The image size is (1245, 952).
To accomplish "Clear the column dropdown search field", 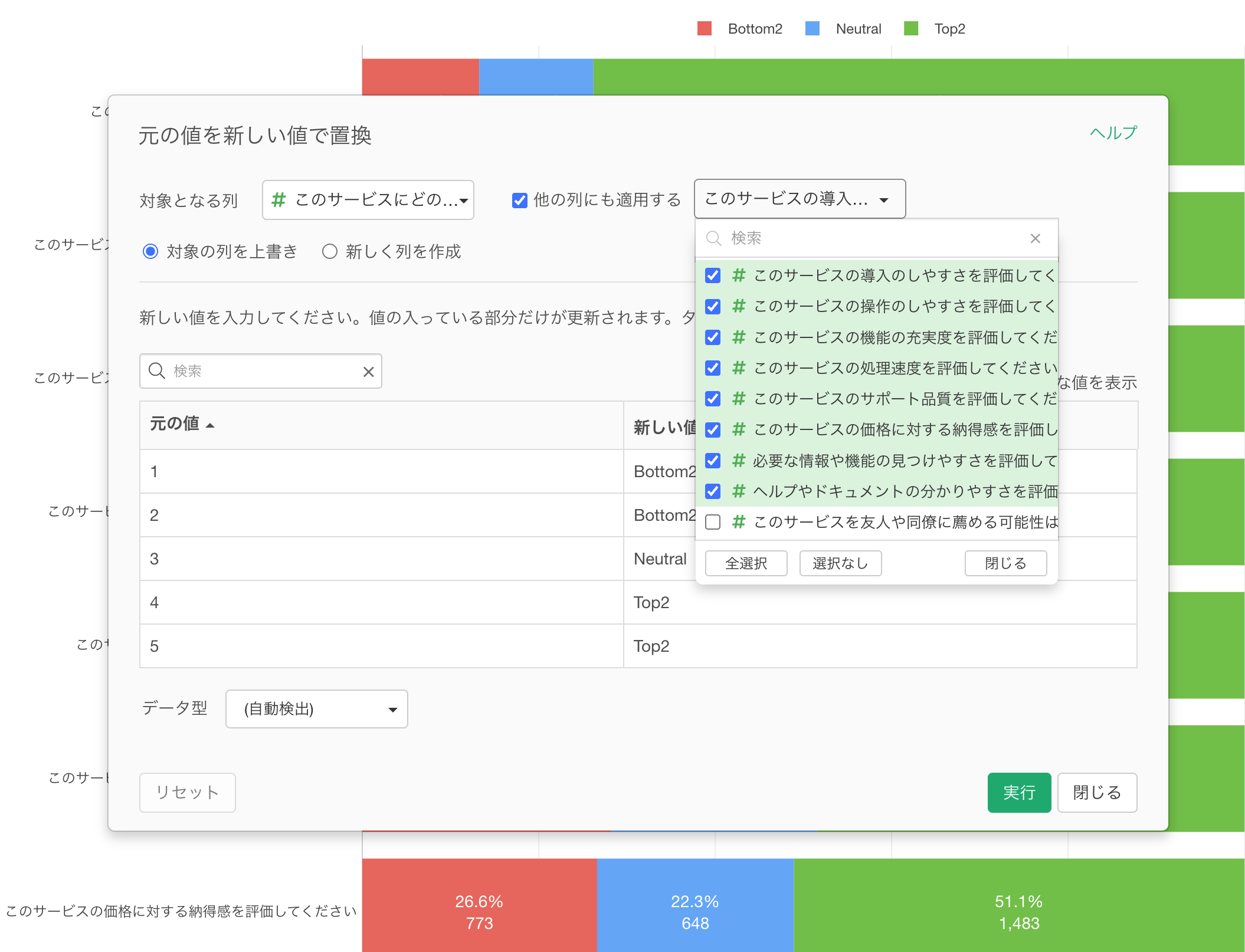I will (x=1035, y=238).
